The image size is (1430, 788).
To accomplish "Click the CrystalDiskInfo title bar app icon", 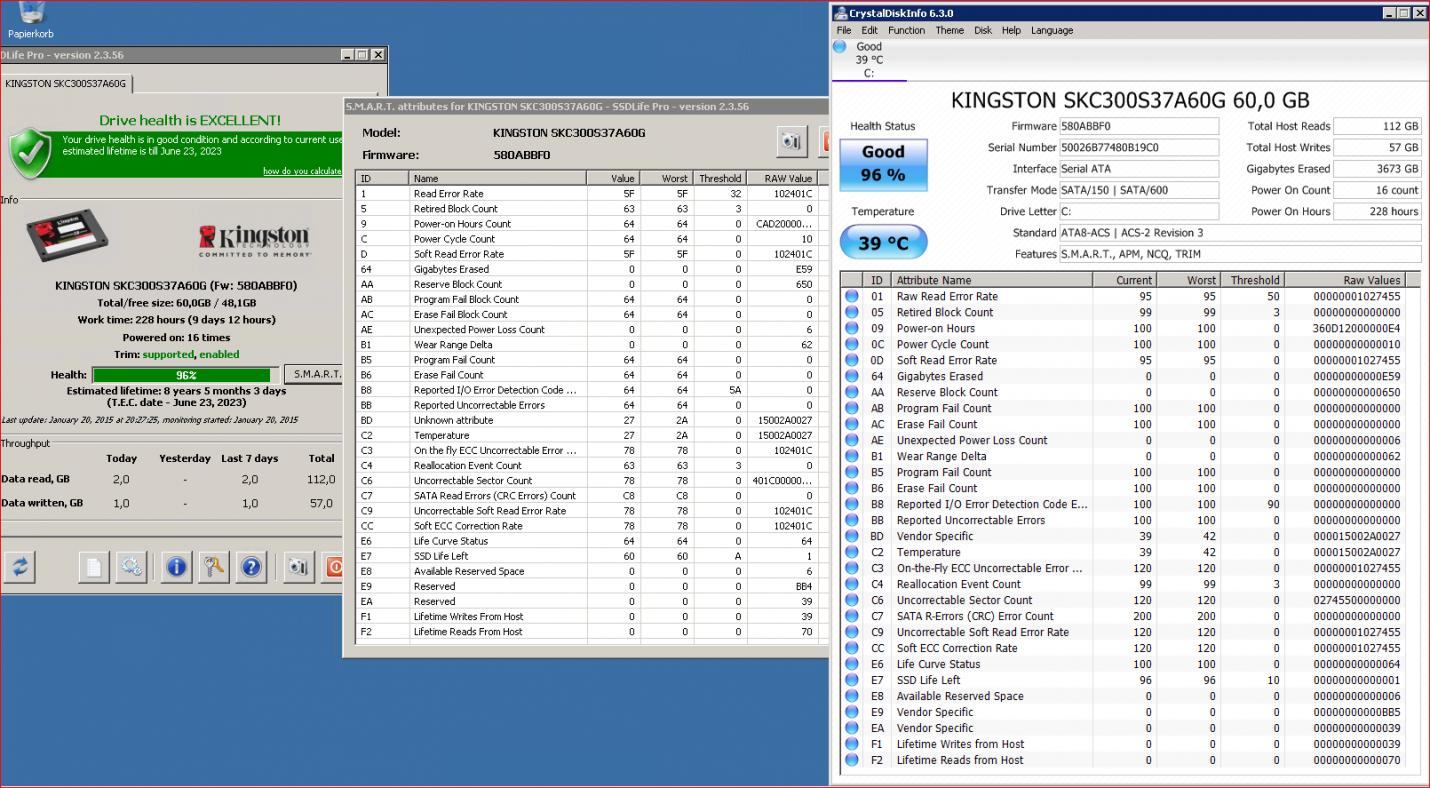I will (x=841, y=13).
